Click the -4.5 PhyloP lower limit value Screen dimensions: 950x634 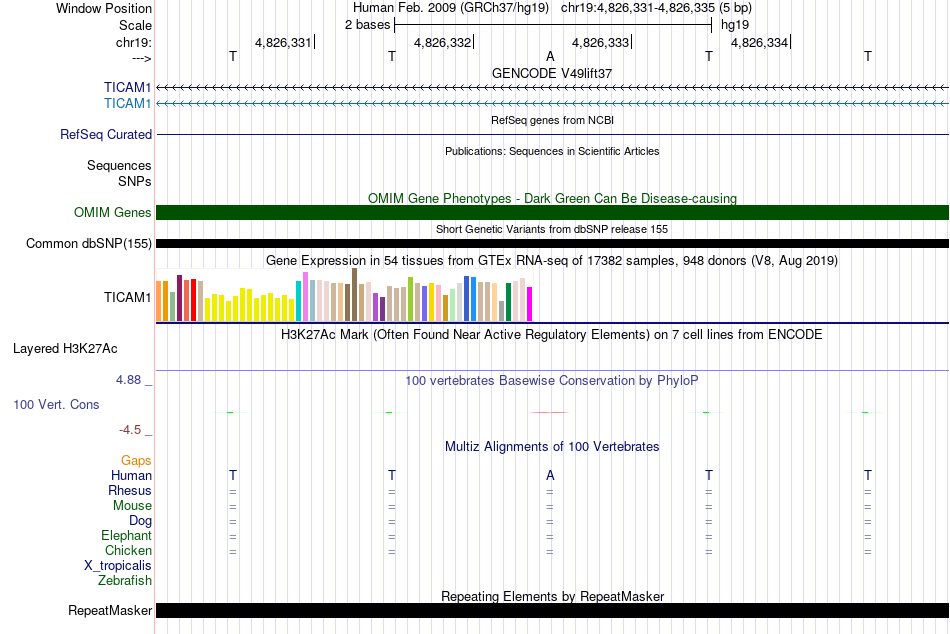click(130, 430)
